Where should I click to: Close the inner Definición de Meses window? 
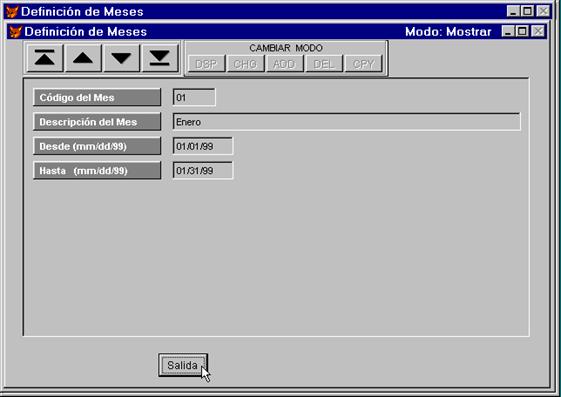click(x=538, y=31)
